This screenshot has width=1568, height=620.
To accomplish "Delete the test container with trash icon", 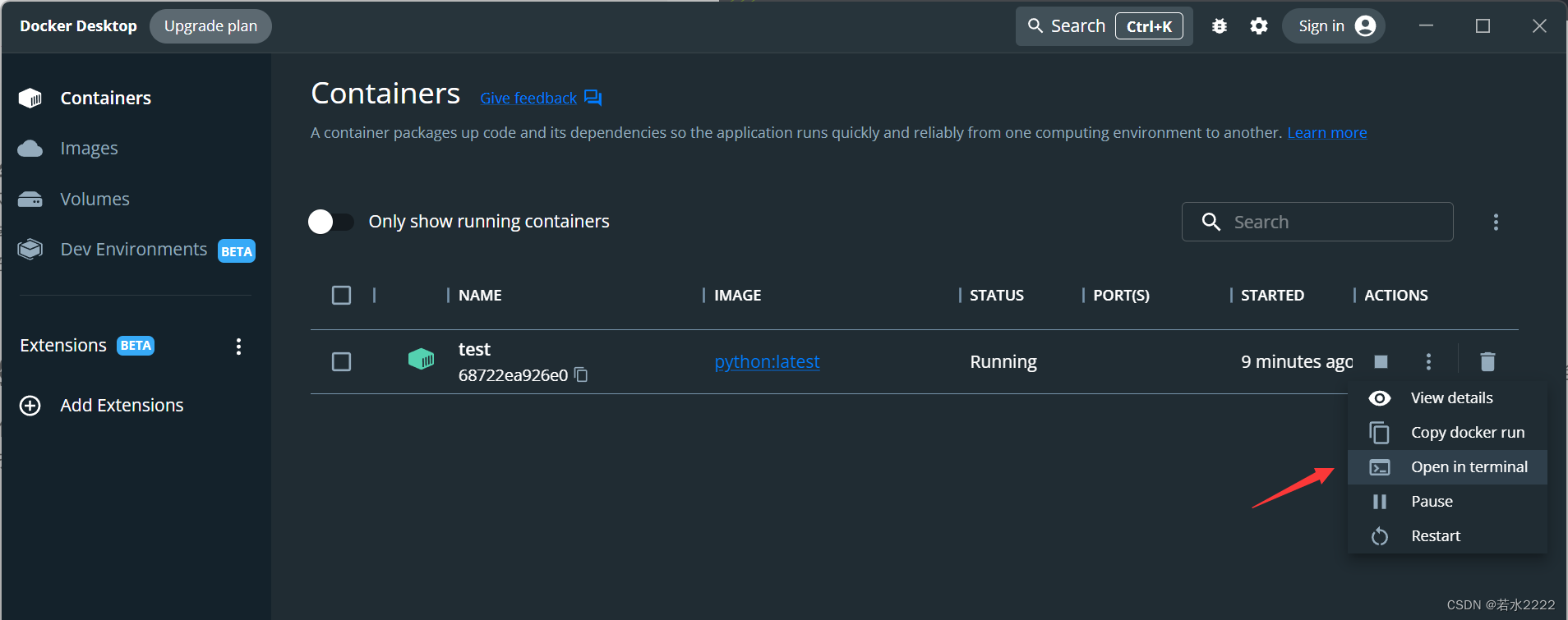I will [1487, 361].
